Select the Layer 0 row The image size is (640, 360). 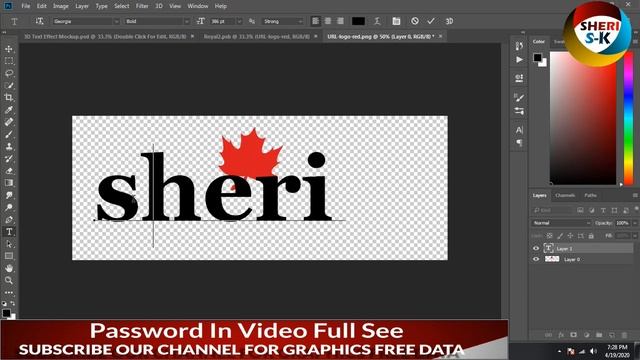pyautogui.click(x=583, y=259)
